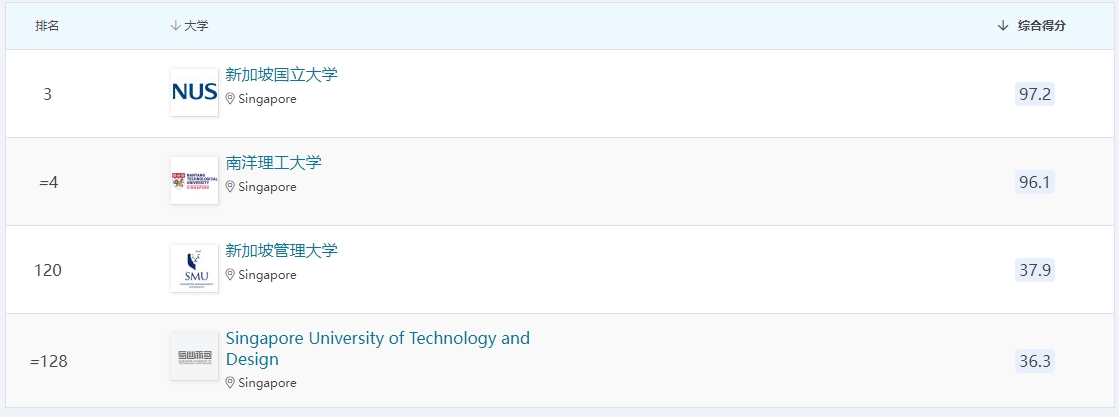Click the 36.3 score badge
The height and width of the screenshot is (417, 1119).
point(1035,361)
